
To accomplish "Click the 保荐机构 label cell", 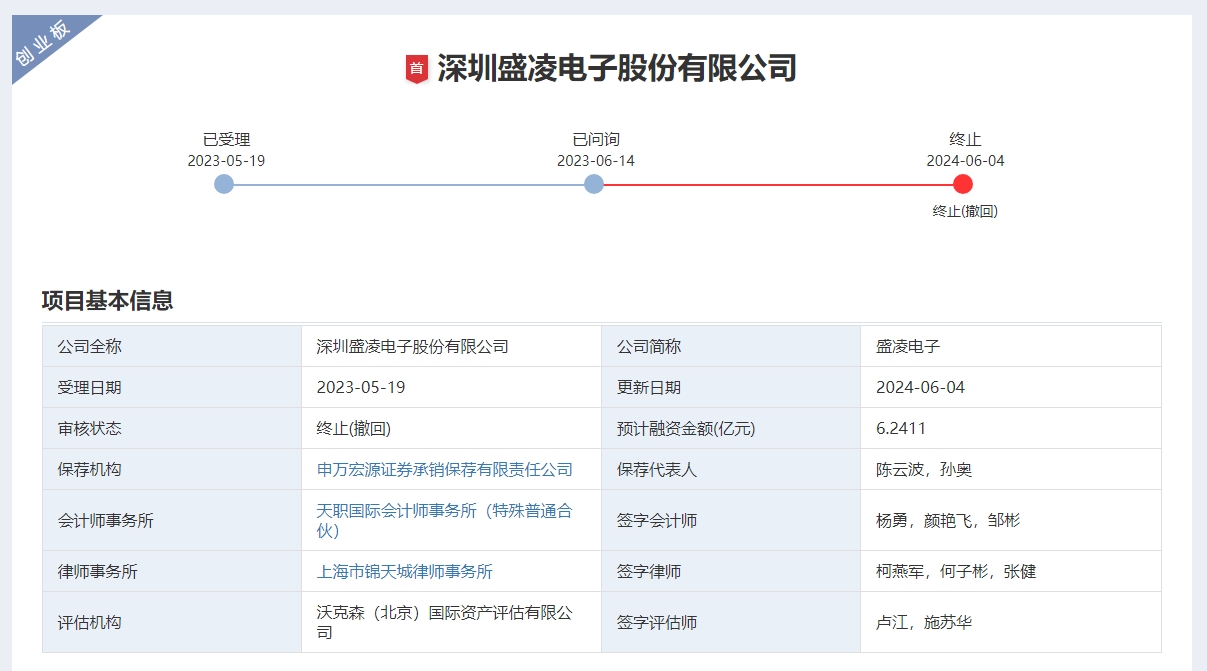I will tap(172, 470).
